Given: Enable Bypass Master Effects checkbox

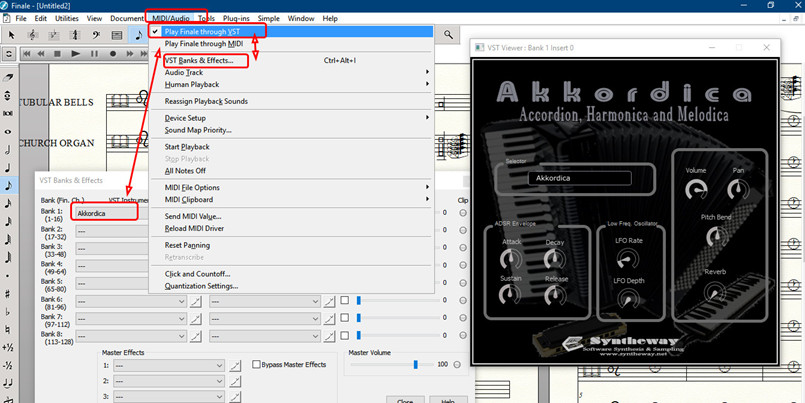Looking at the screenshot, I should pos(257,364).
